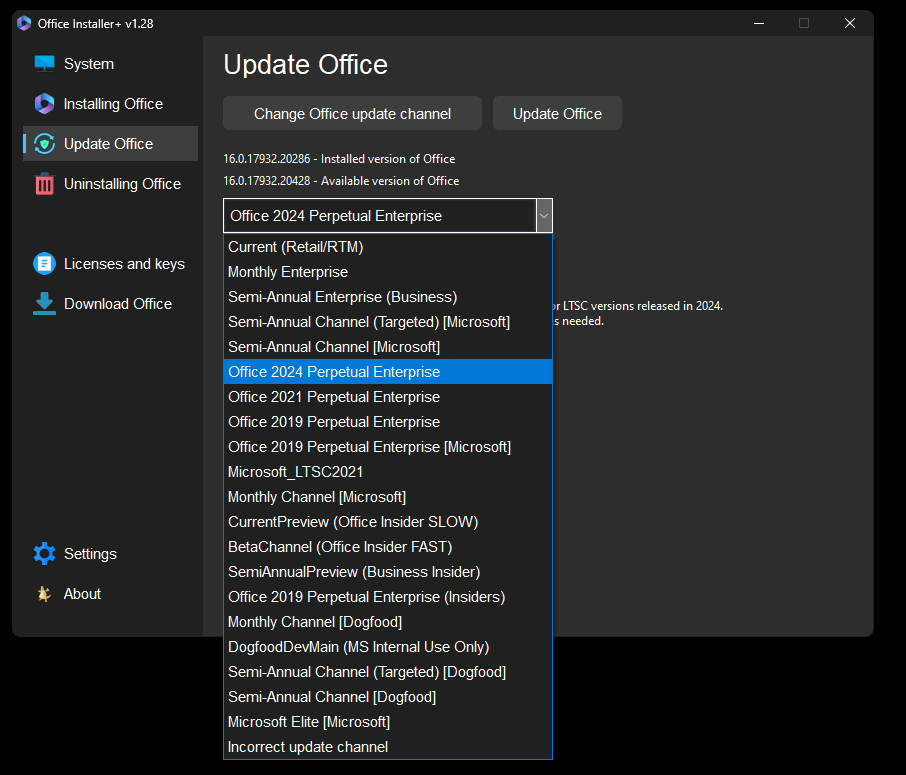This screenshot has height=775, width=906.
Task: Click the channel combo box field
Action: point(388,216)
